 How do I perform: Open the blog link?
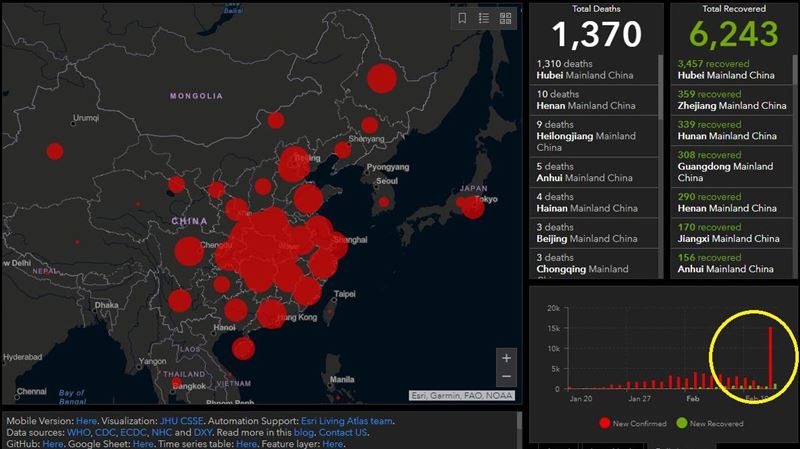(x=304, y=433)
